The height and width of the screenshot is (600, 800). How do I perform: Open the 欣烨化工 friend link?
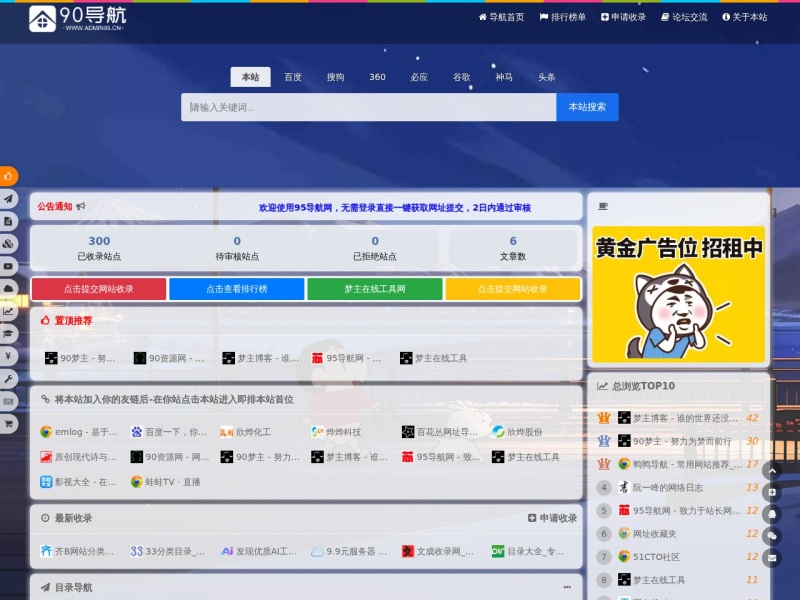[245, 432]
